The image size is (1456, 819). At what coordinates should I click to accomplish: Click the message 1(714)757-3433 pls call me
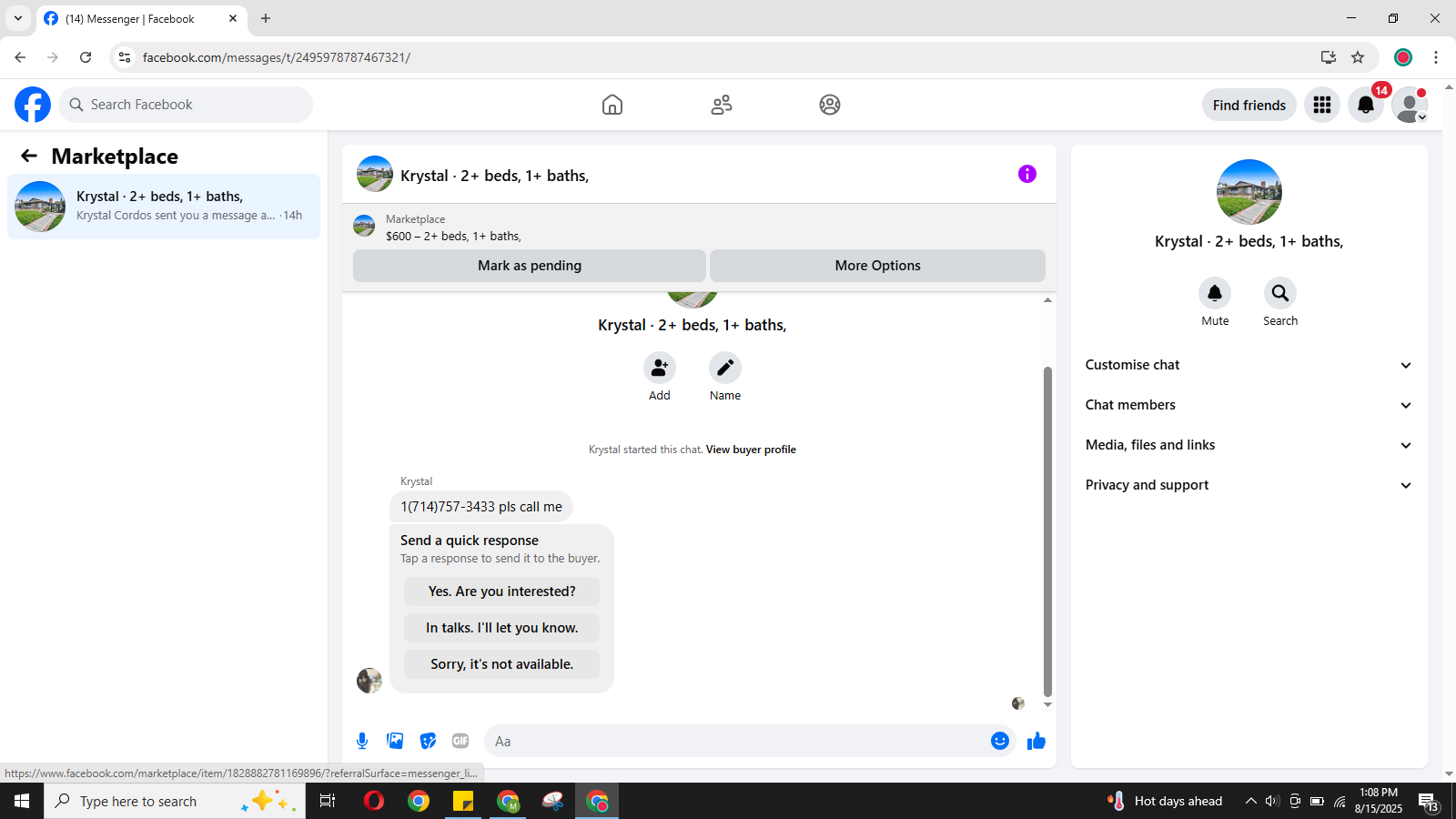point(481,507)
